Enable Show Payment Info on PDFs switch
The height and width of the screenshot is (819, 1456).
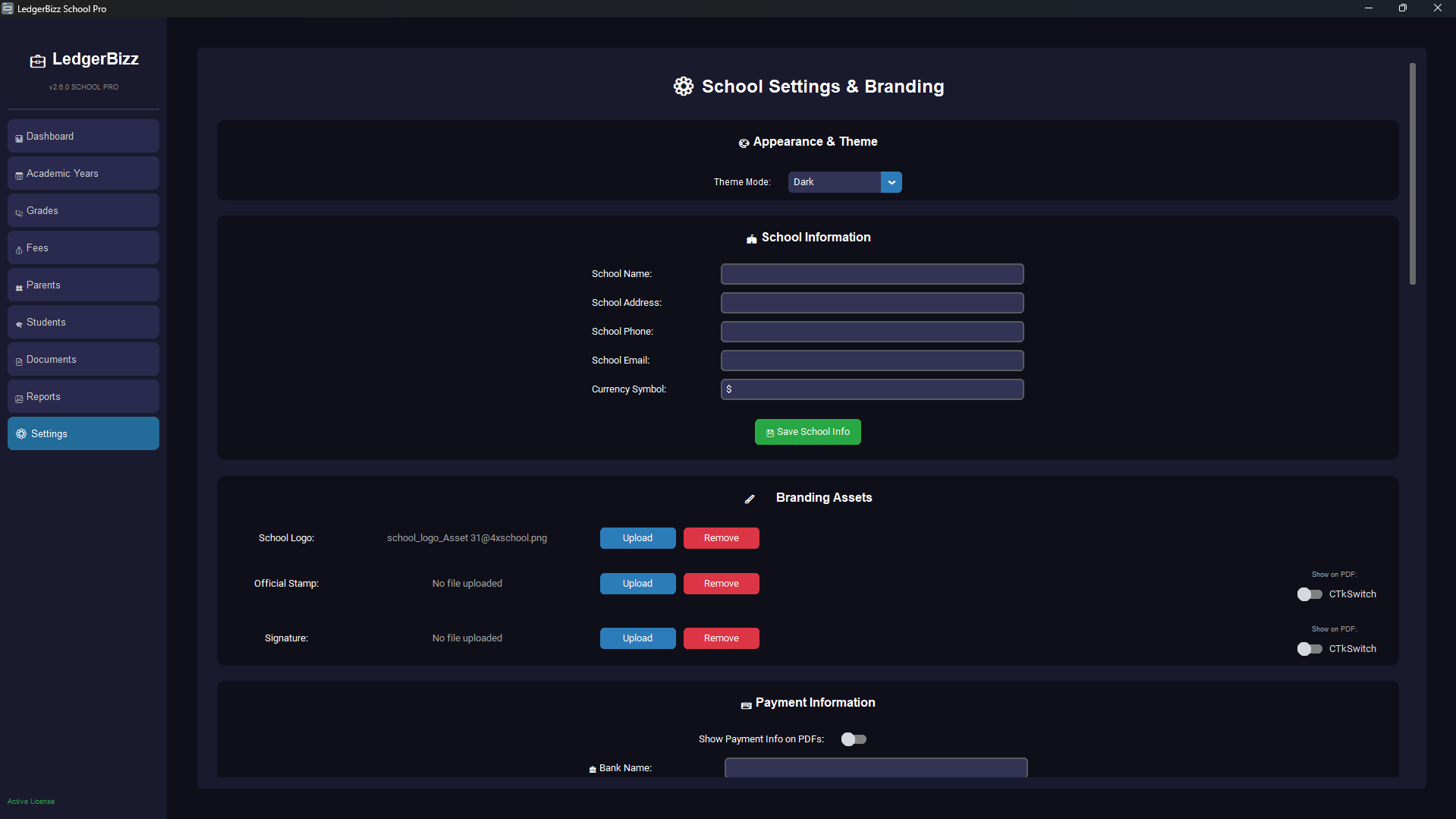[854, 739]
